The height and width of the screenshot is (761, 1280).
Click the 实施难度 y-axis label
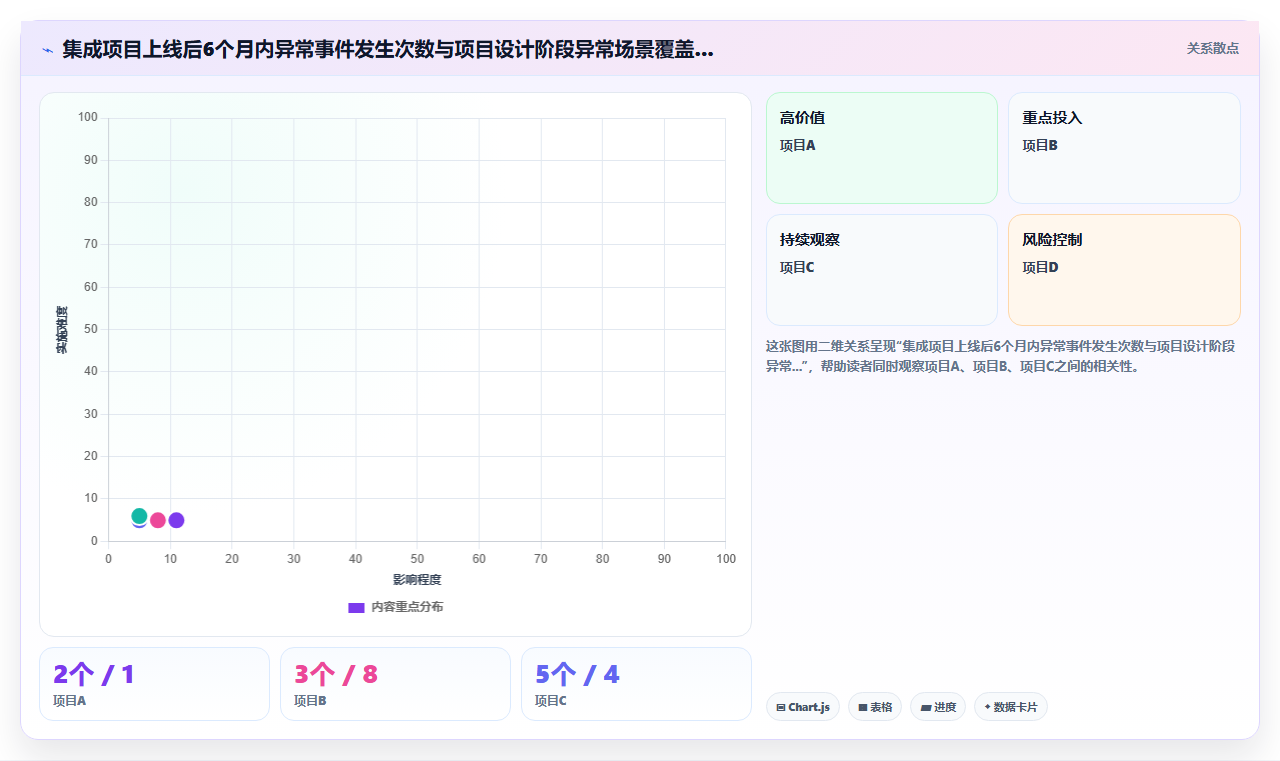click(62, 330)
